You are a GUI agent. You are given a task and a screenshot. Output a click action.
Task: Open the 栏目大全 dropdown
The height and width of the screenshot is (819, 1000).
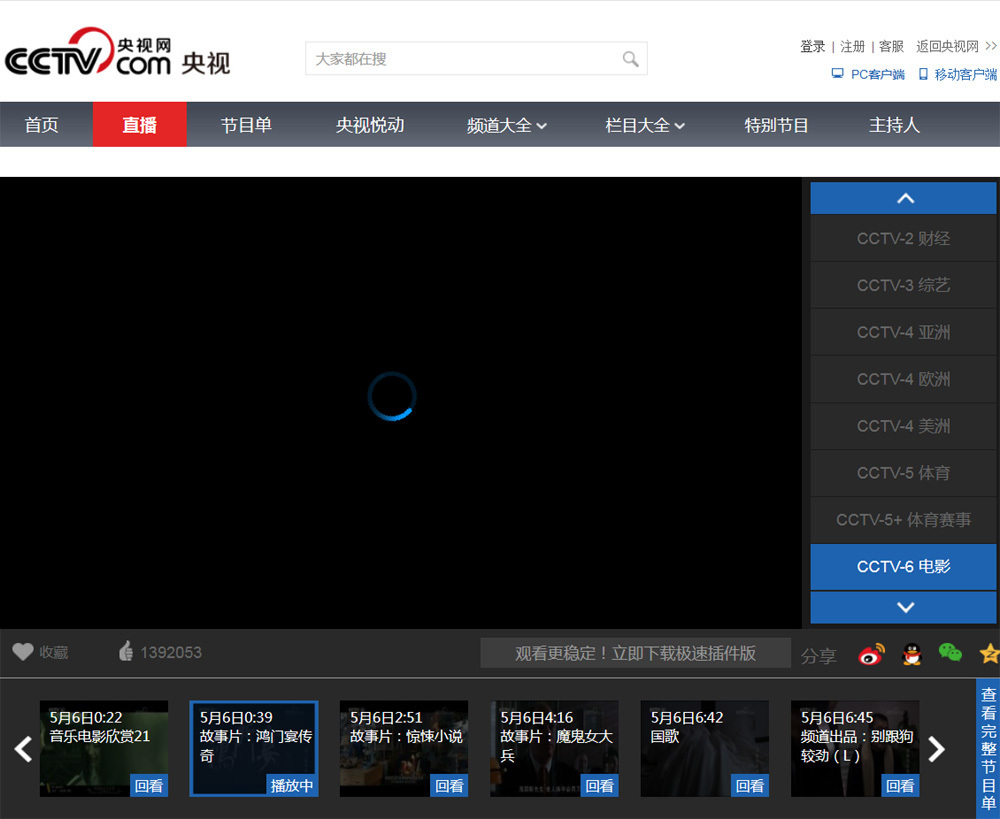pos(643,124)
